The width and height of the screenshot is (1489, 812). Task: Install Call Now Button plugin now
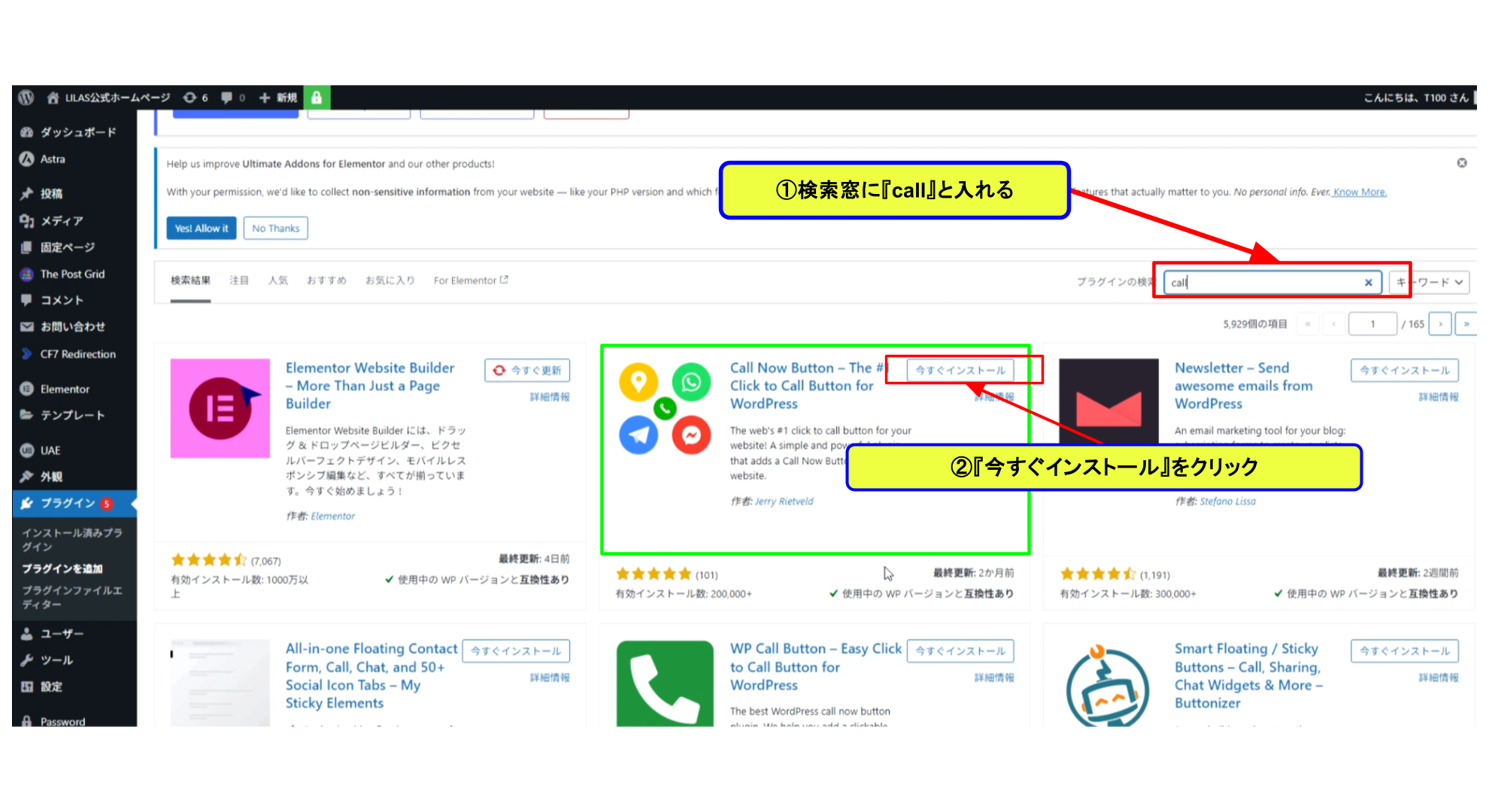pyautogui.click(x=960, y=371)
